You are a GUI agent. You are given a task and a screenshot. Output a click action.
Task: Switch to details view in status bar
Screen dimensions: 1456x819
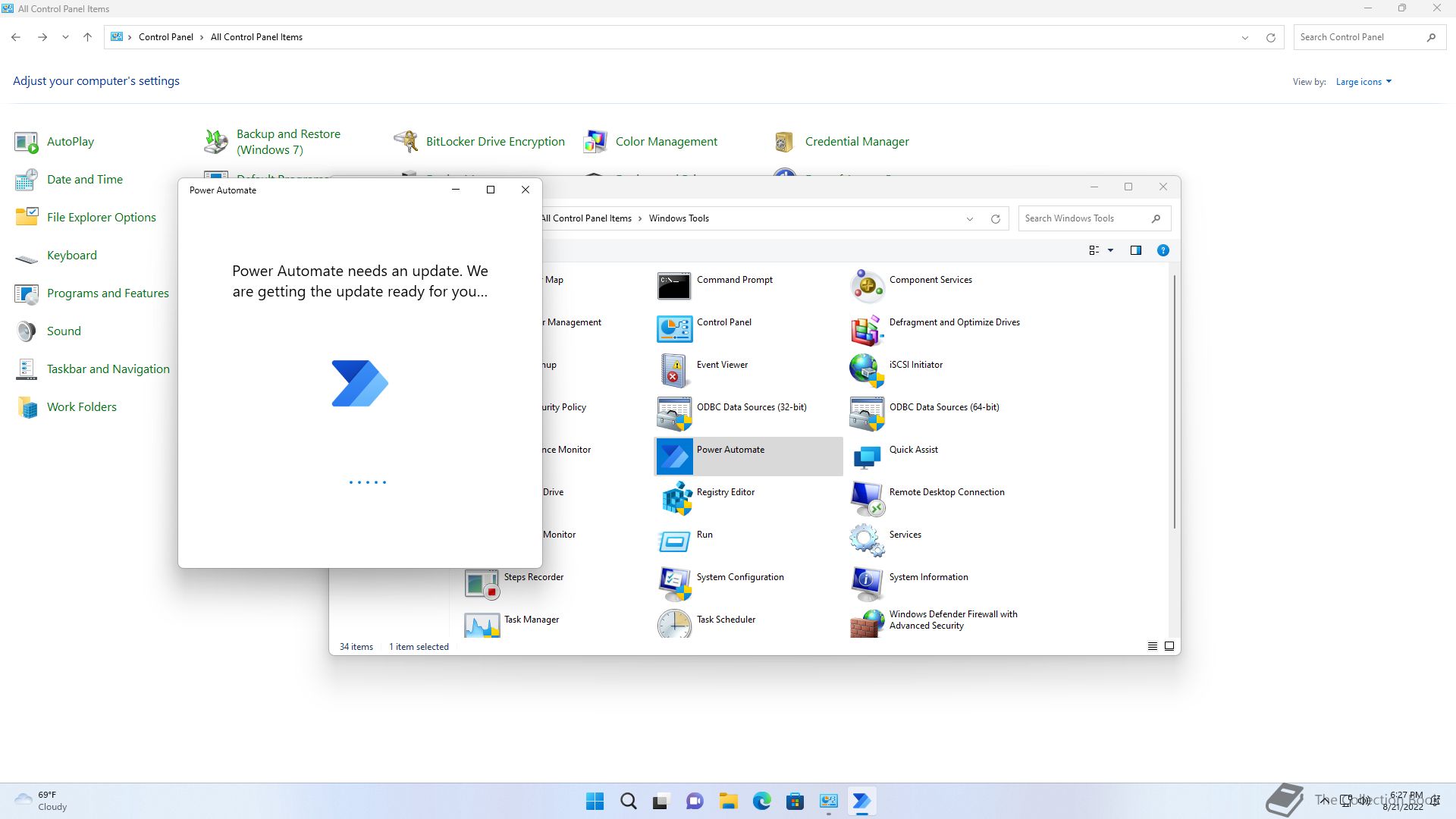[1152, 646]
